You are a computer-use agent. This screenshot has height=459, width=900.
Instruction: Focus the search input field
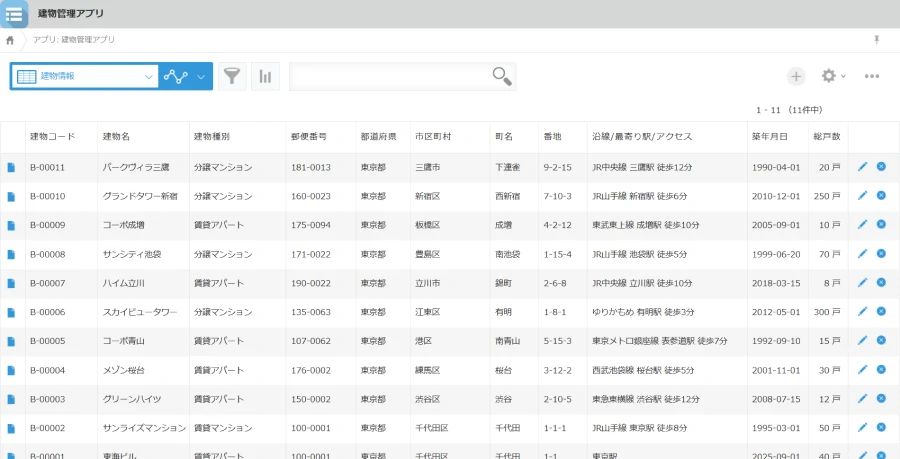click(x=390, y=76)
